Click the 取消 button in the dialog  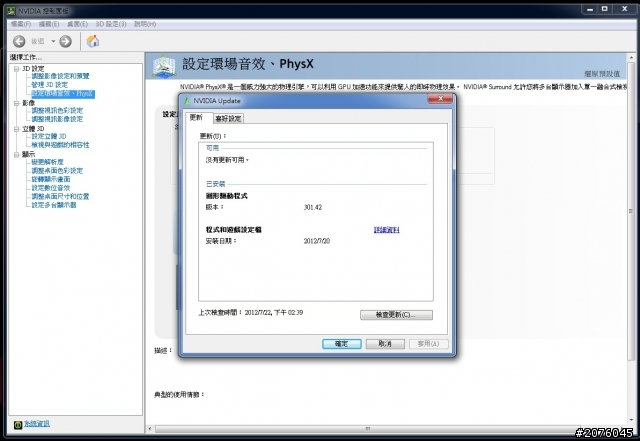point(385,344)
